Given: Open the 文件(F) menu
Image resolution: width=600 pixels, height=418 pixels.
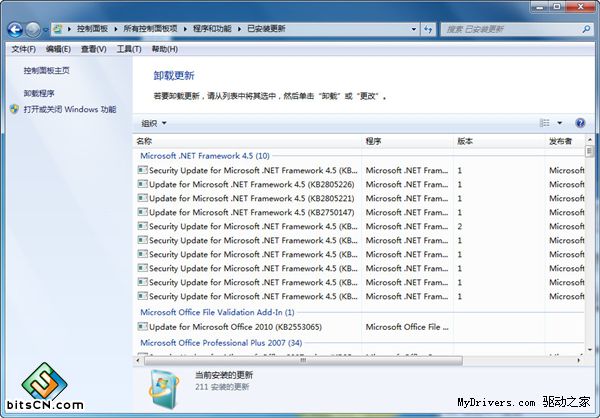Looking at the screenshot, I should 24,49.
